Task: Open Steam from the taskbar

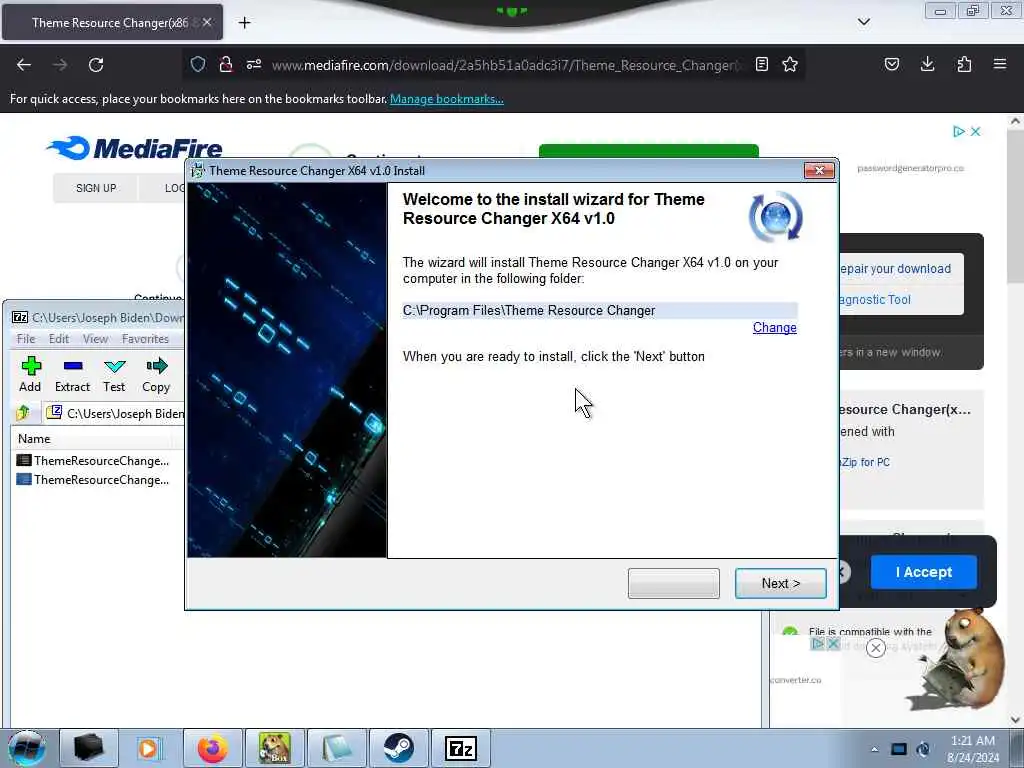Action: [x=399, y=748]
